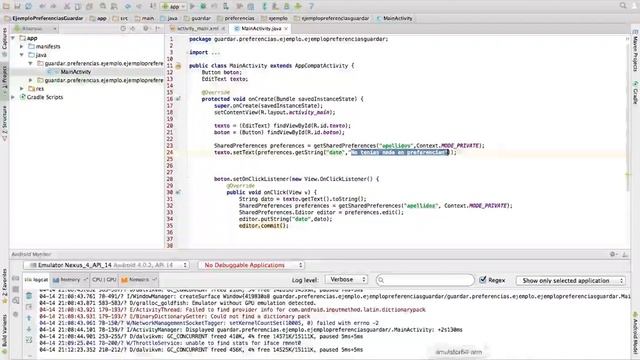Click the logcat scroll-up arrow icon
Viewport: 640px width, 360px height.
pyautogui.click(x=29, y=318)
